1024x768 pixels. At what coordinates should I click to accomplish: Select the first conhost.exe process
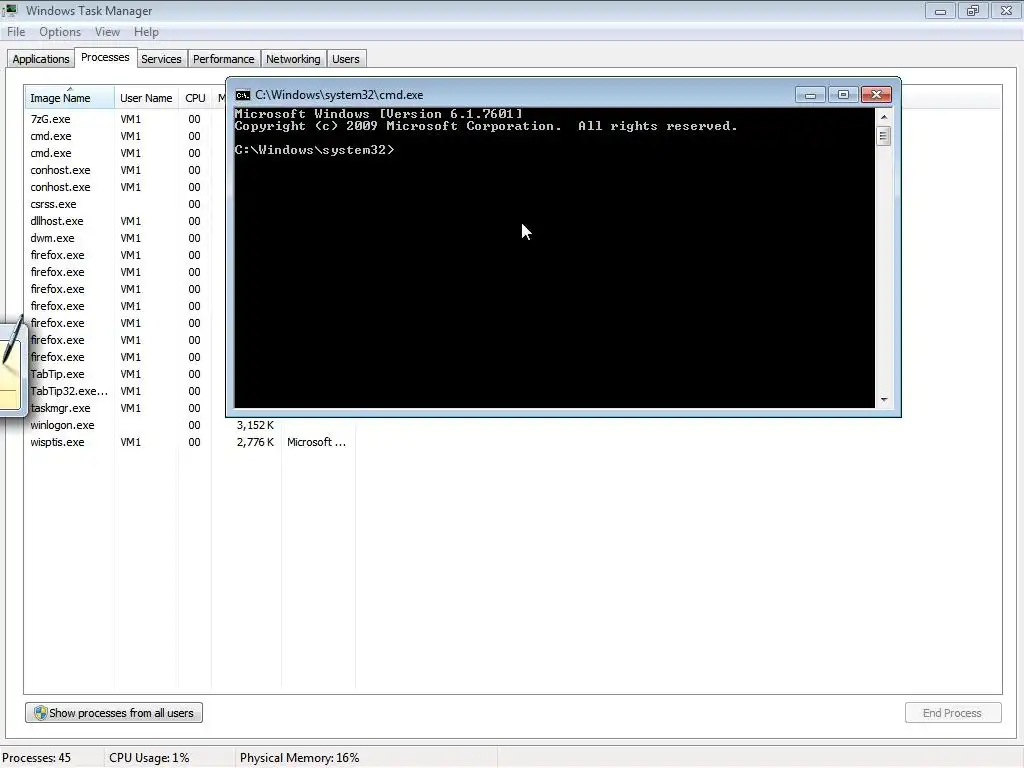[x=60, y=170]
